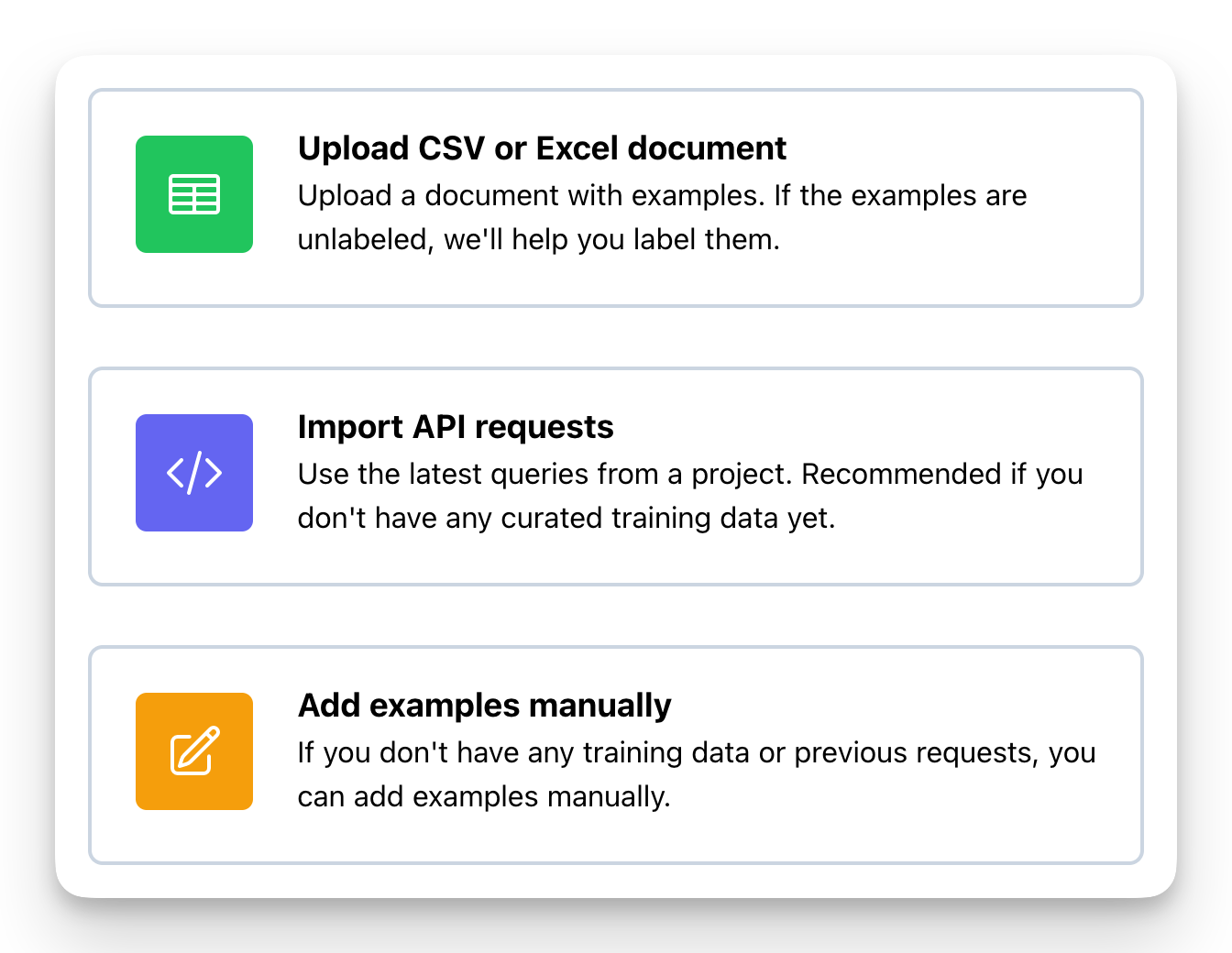This screenshot has height=953, width=1232.
Task: Open the Upload CSV or Excel document card
Action: point(616,198)
